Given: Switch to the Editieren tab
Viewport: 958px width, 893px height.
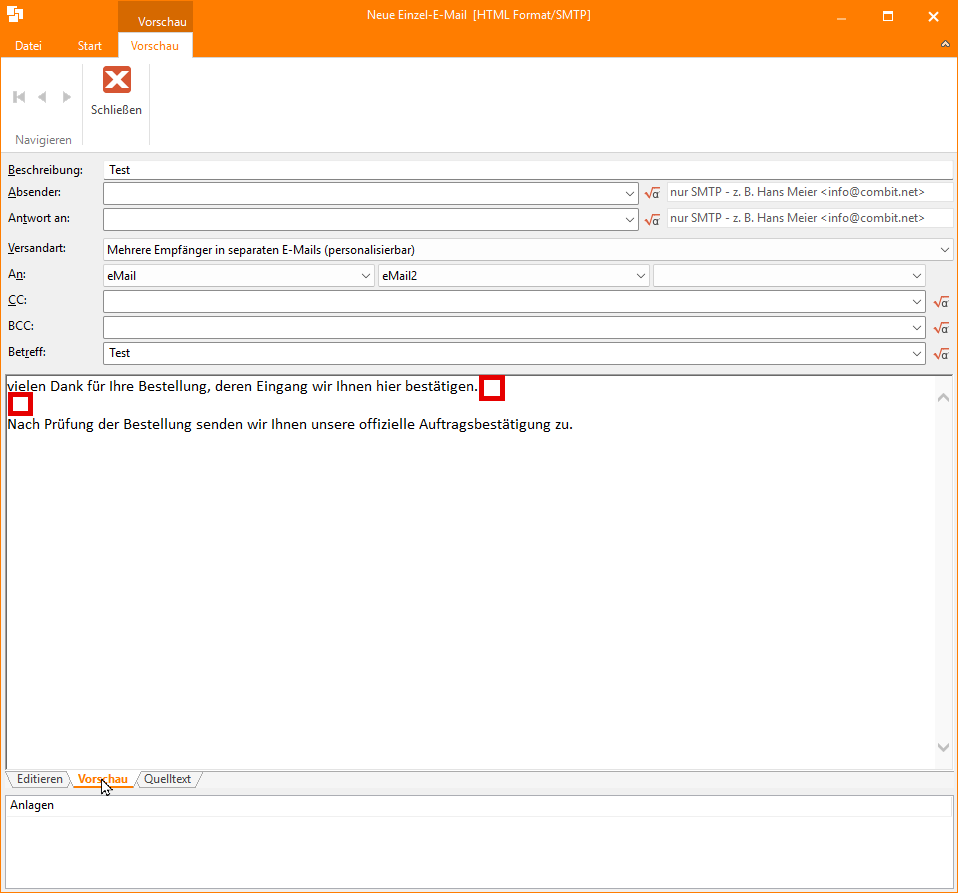Looking at the screenshot, I should coord(40,780).
